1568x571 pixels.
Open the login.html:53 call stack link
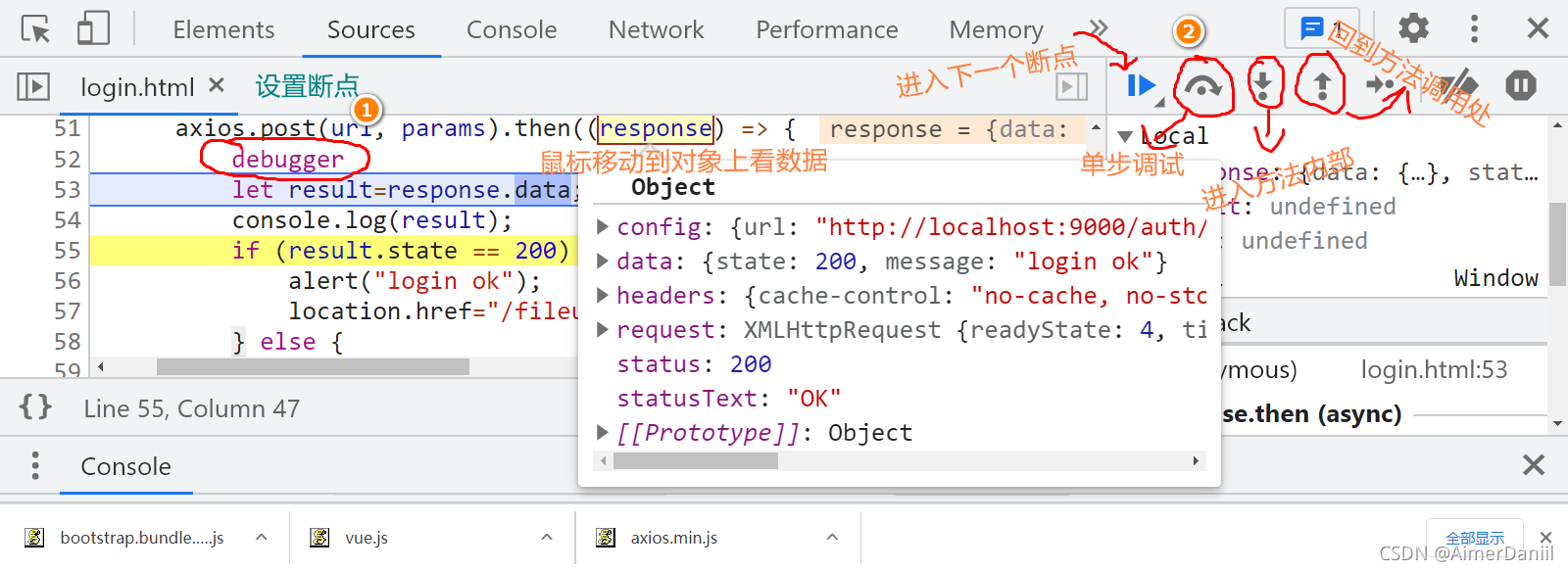(1434, 370)
